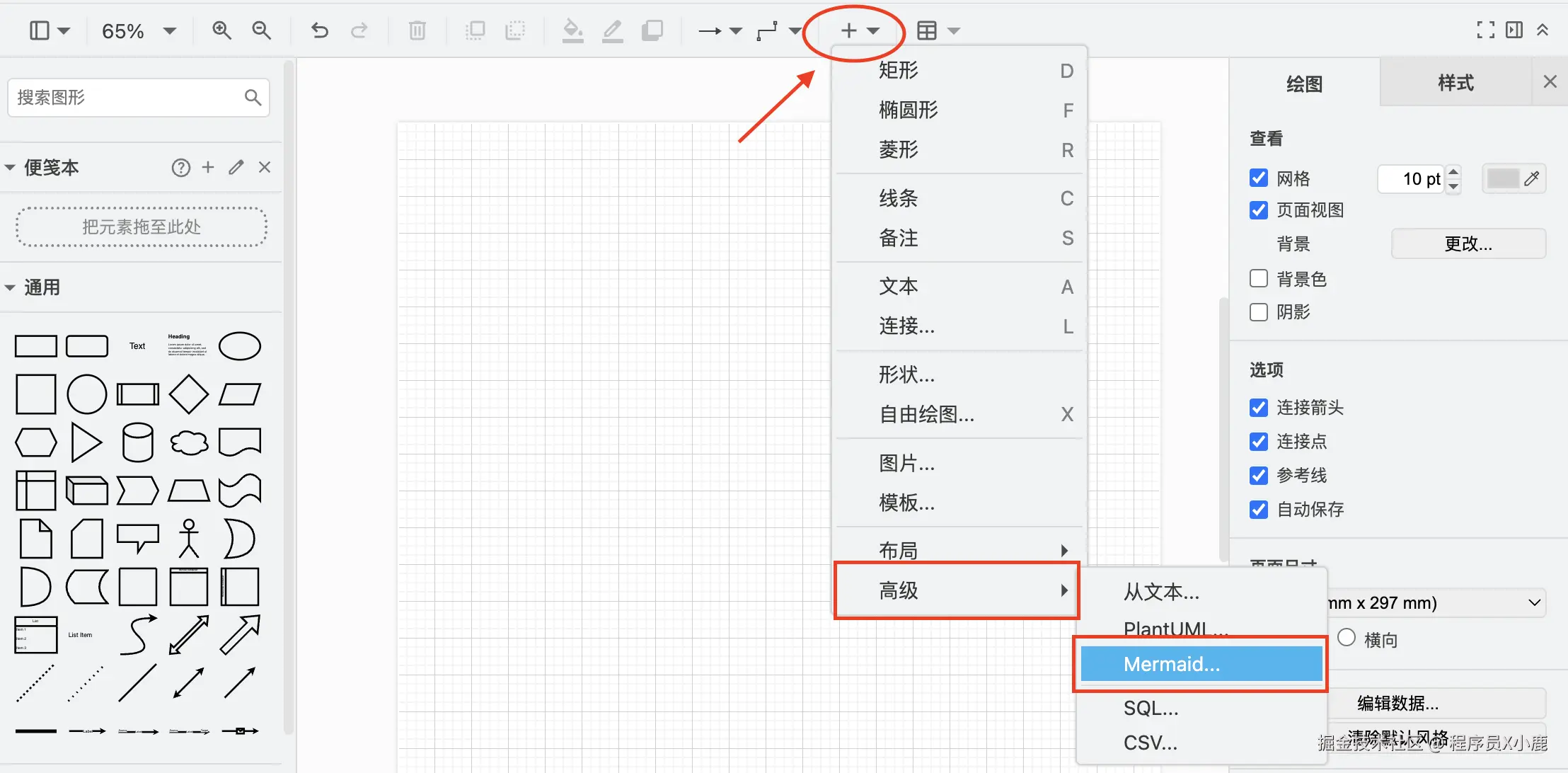1568x773 pixels.
Task: Switch to the 样式 tab
Action: (x=1455, y=83)
